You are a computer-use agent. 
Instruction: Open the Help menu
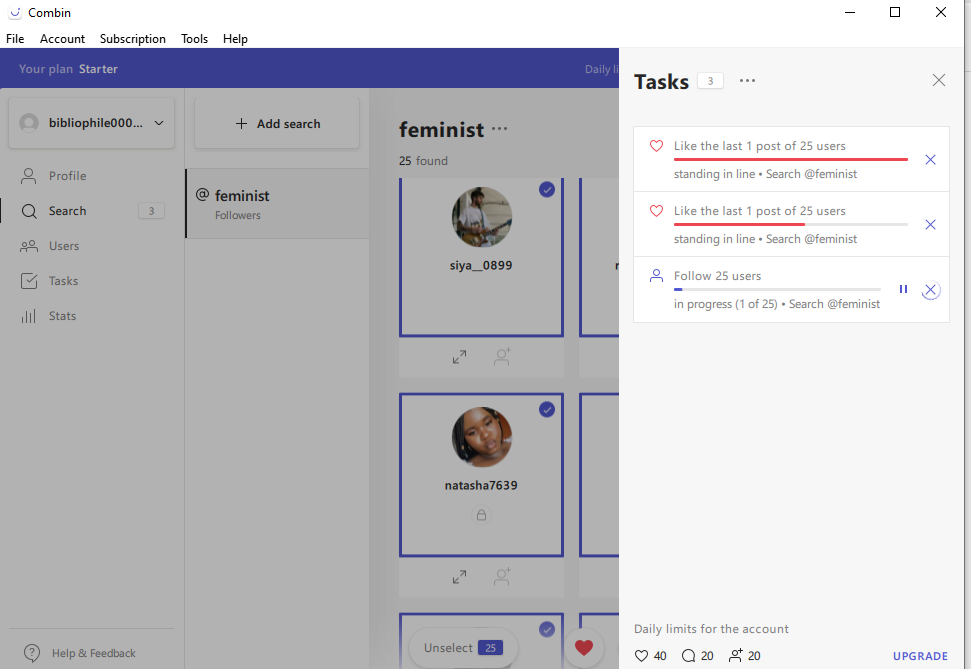[235, 38]
